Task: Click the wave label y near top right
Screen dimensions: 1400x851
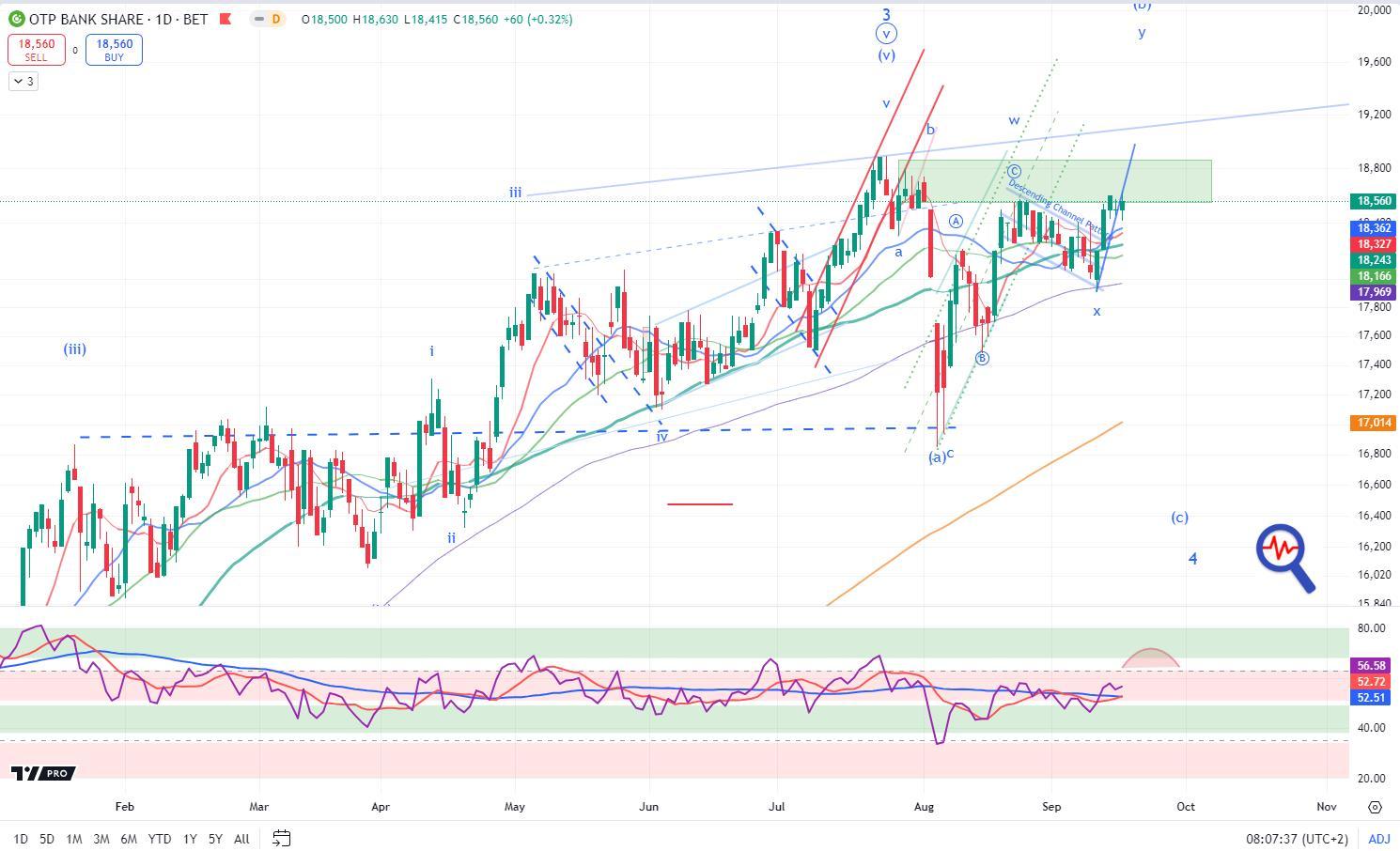Action: coord(1142,33)
